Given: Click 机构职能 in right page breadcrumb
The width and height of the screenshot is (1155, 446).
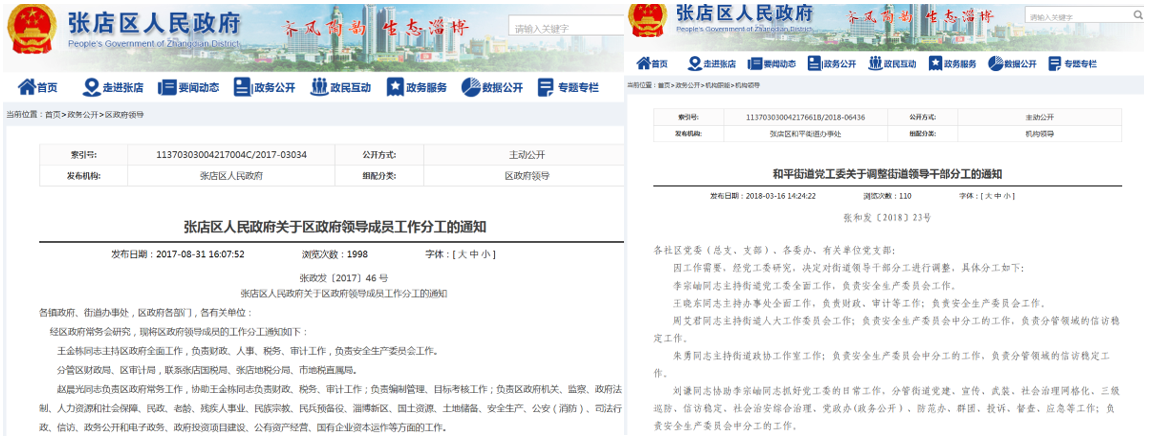Looking at the screenshot, I should [718, 86].
